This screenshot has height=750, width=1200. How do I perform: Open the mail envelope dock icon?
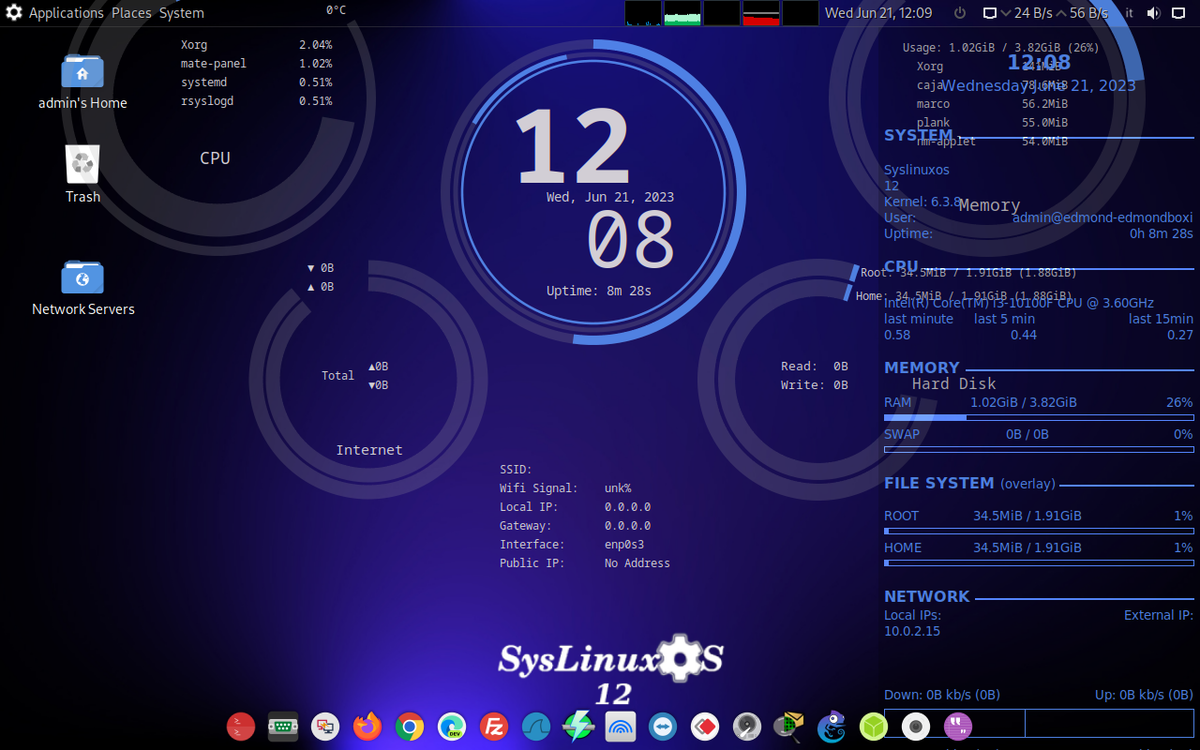(790, 726)
